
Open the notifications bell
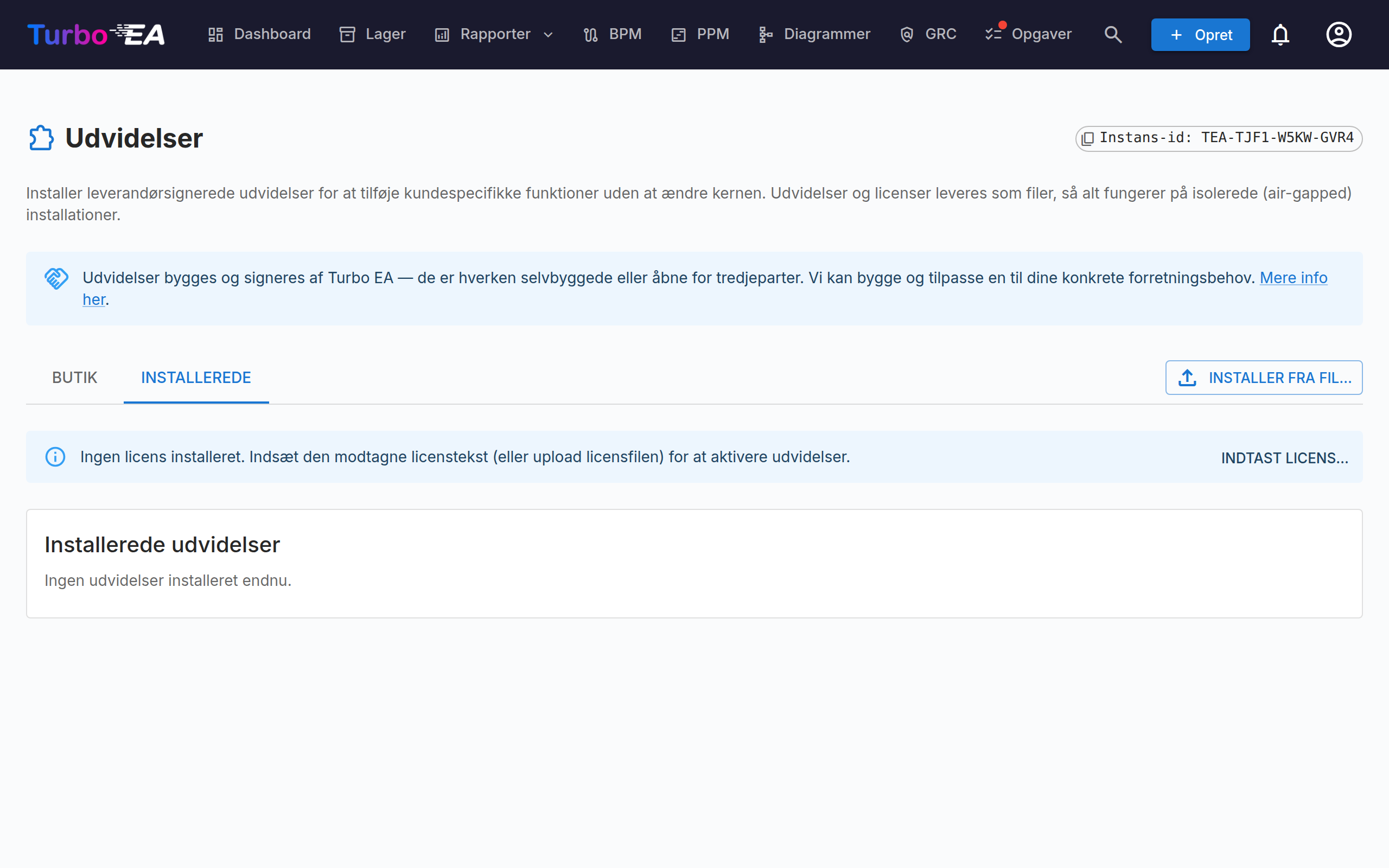1280,34
